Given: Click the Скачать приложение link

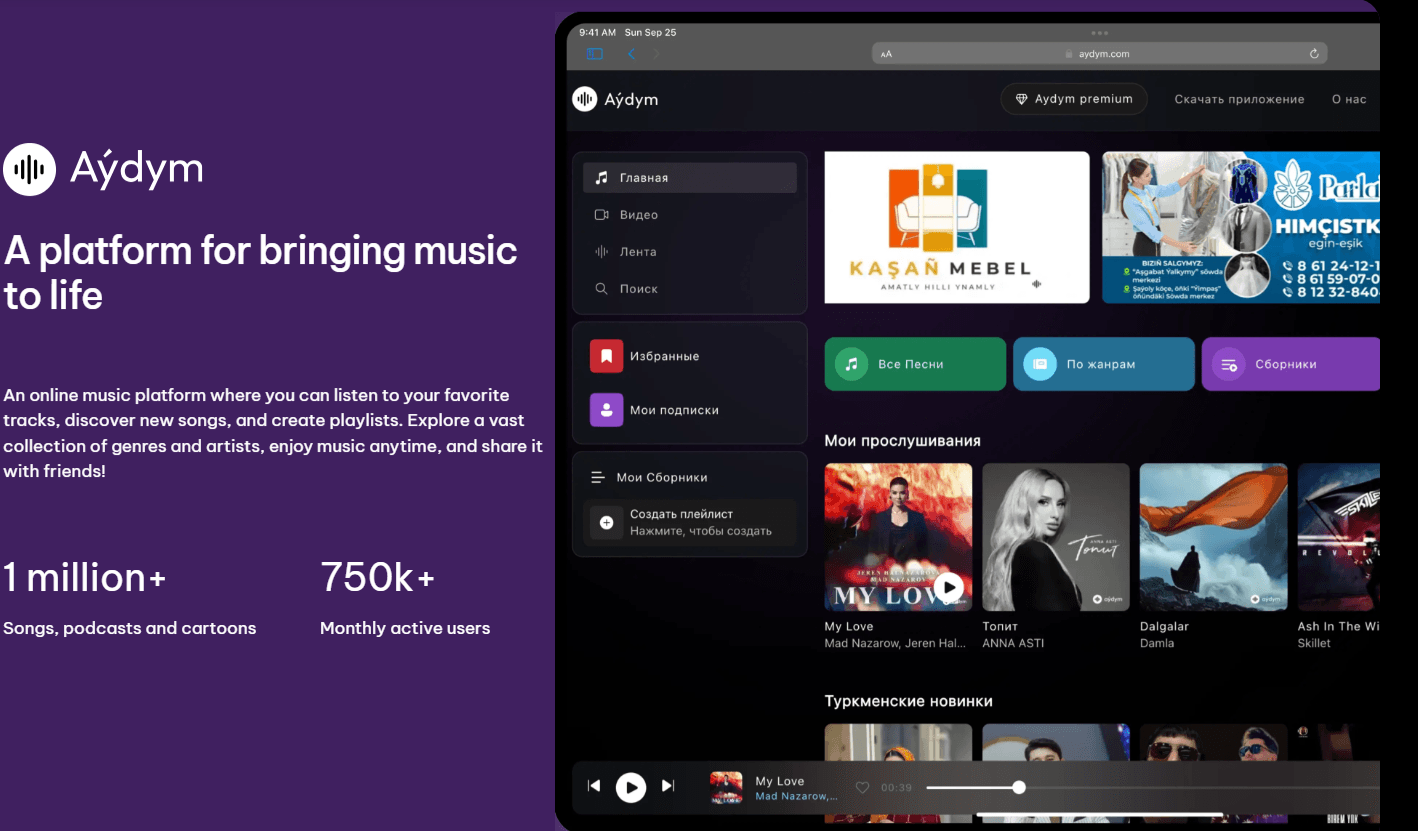Looking at the screenshot, I should 1239,99.
